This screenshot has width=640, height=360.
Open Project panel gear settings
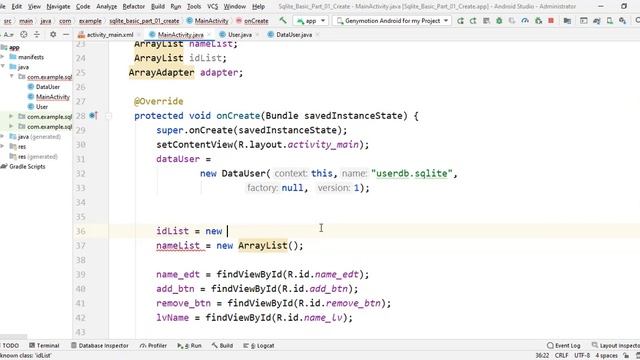[x=53, y=35]
